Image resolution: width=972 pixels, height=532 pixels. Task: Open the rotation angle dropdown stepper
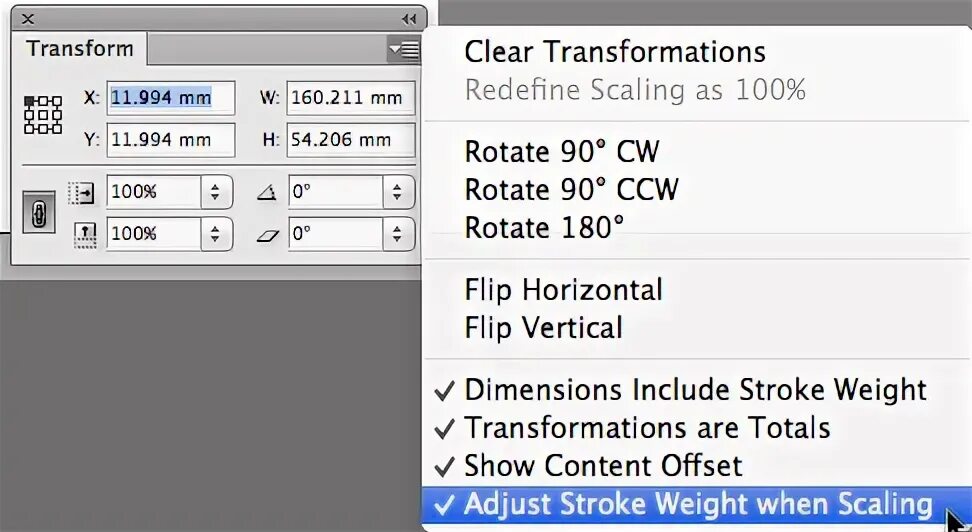pos(397,192)
